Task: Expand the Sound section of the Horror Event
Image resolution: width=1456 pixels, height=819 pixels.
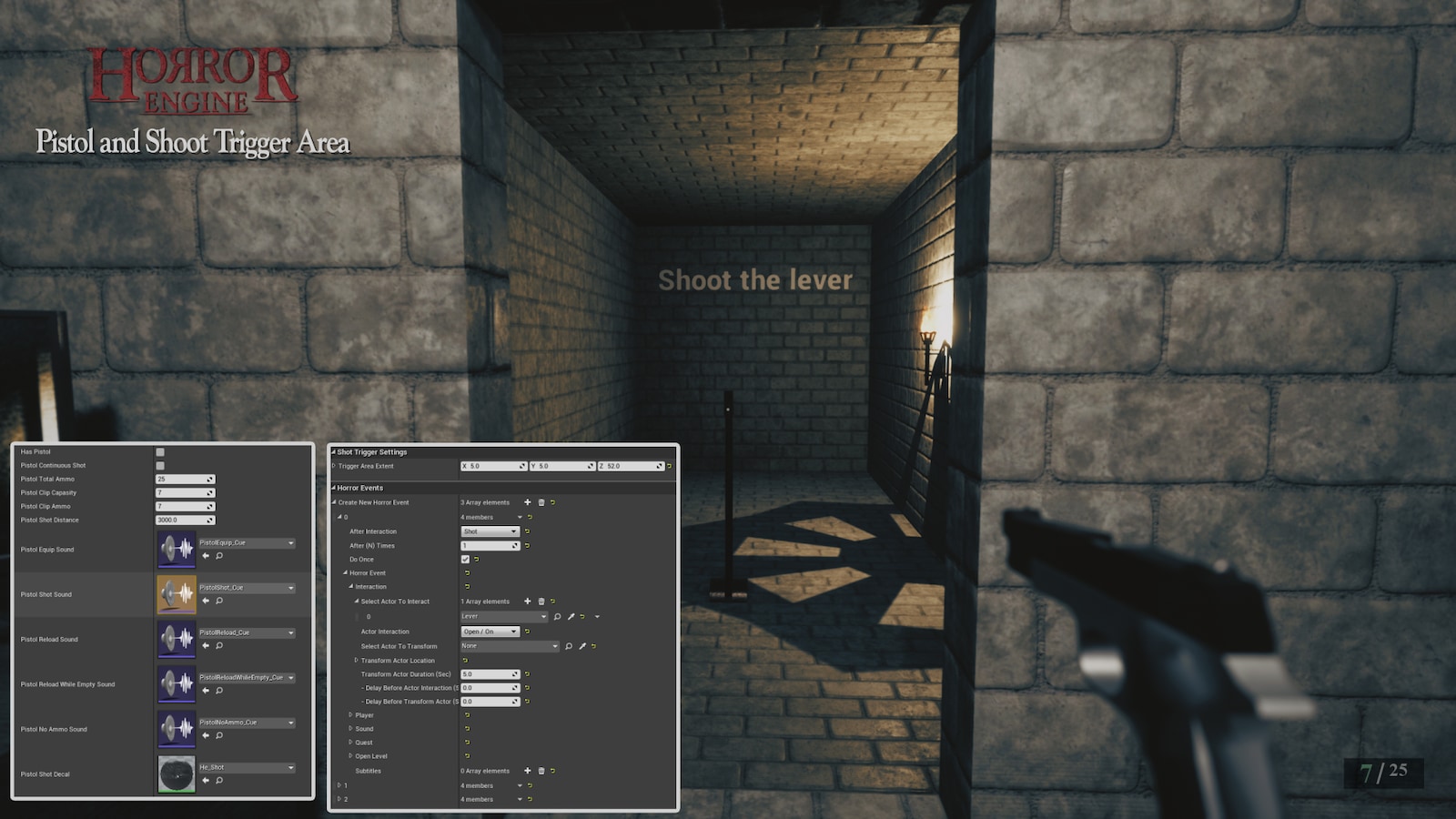Action: (350, 729)
